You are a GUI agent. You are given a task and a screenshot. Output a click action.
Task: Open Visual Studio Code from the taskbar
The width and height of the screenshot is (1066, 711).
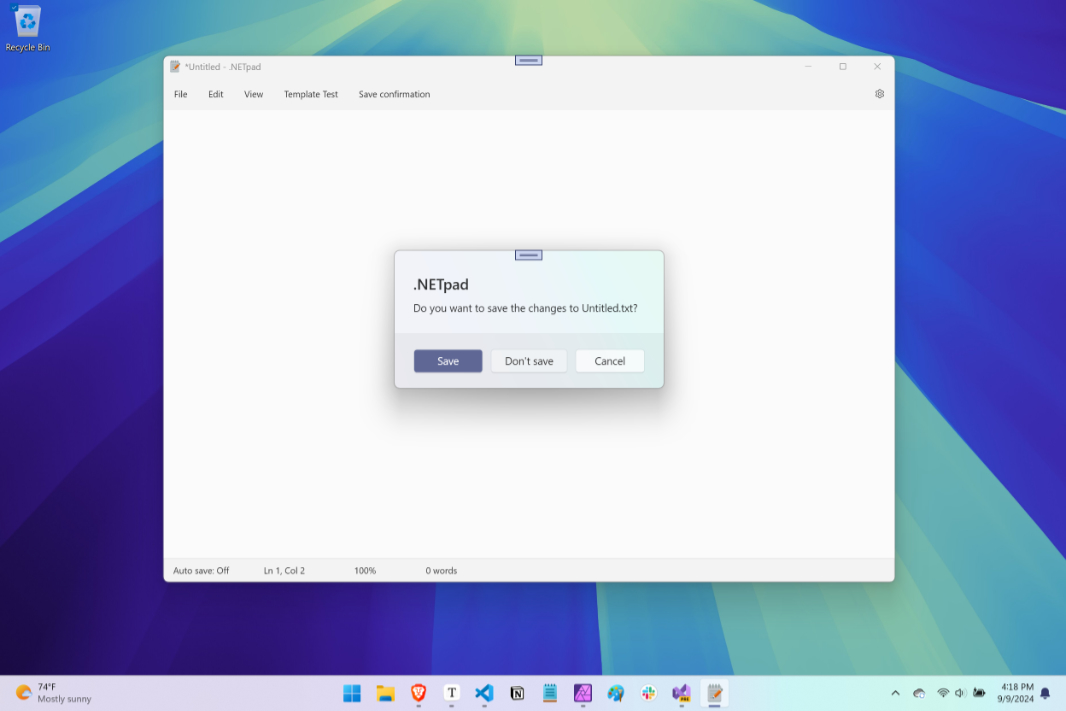(x=484, y=693)
